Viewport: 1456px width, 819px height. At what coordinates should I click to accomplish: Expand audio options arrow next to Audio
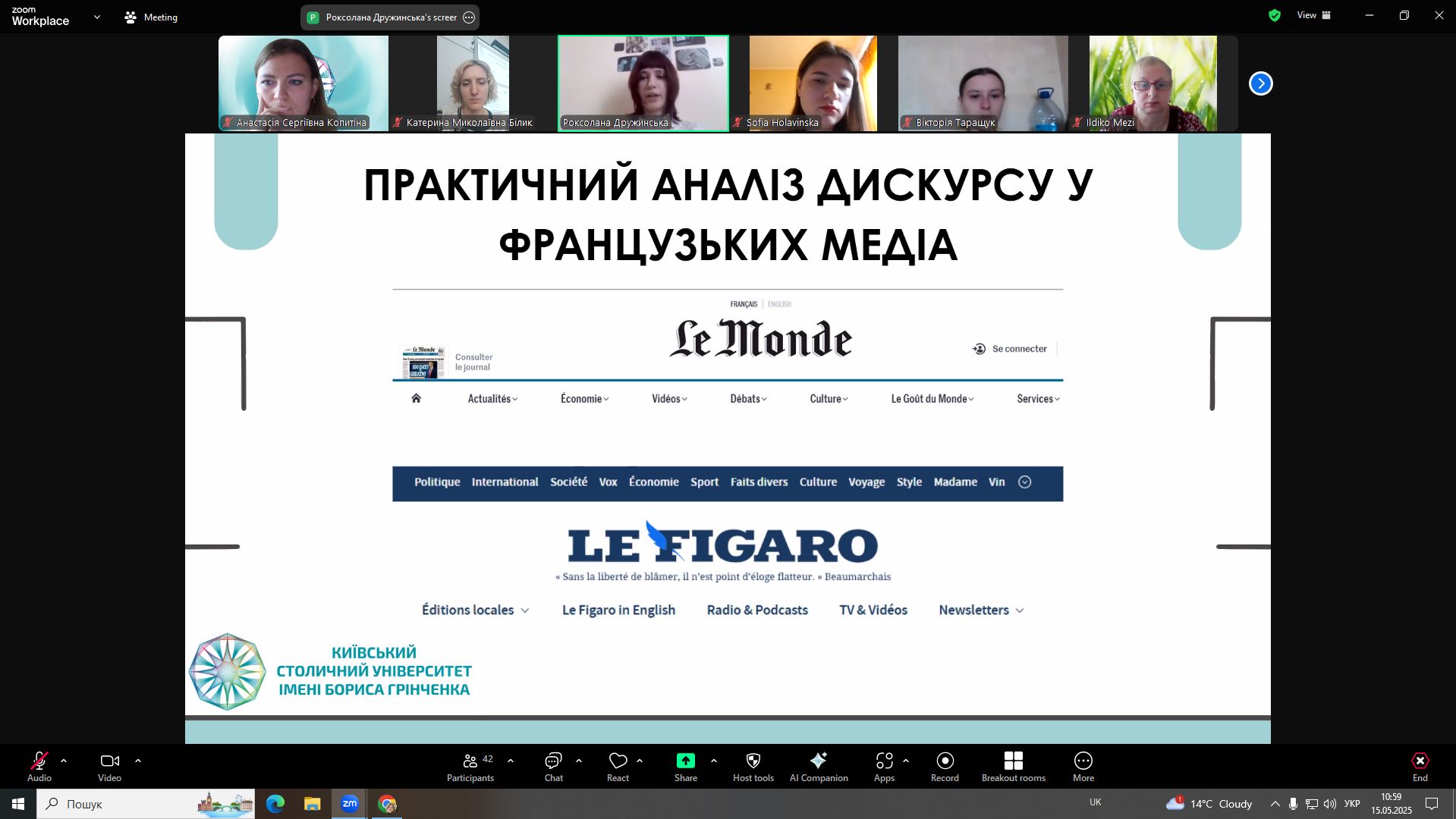click(x=64, y=761)
